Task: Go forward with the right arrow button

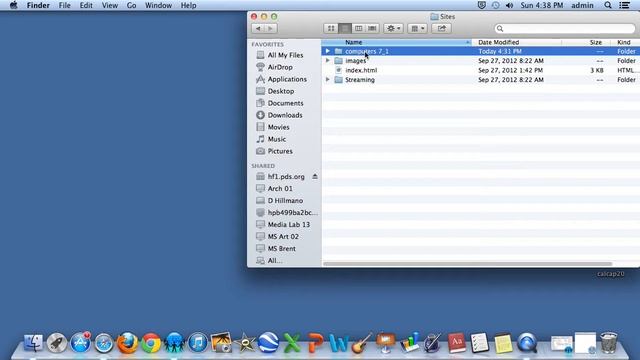Action: 271,28
